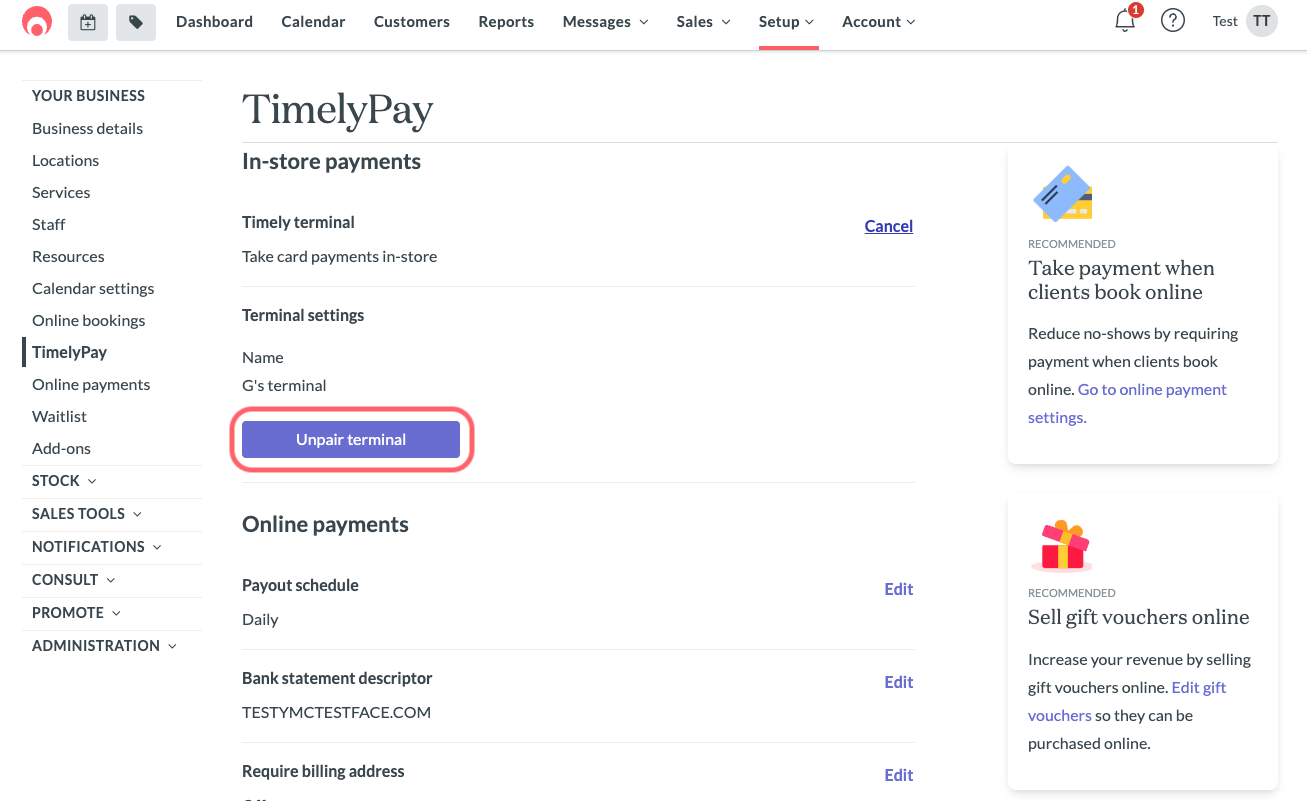This screenshot has height=801, width=1307.
Task: Open Add-ons in sidebar
Action: (61, 448)
